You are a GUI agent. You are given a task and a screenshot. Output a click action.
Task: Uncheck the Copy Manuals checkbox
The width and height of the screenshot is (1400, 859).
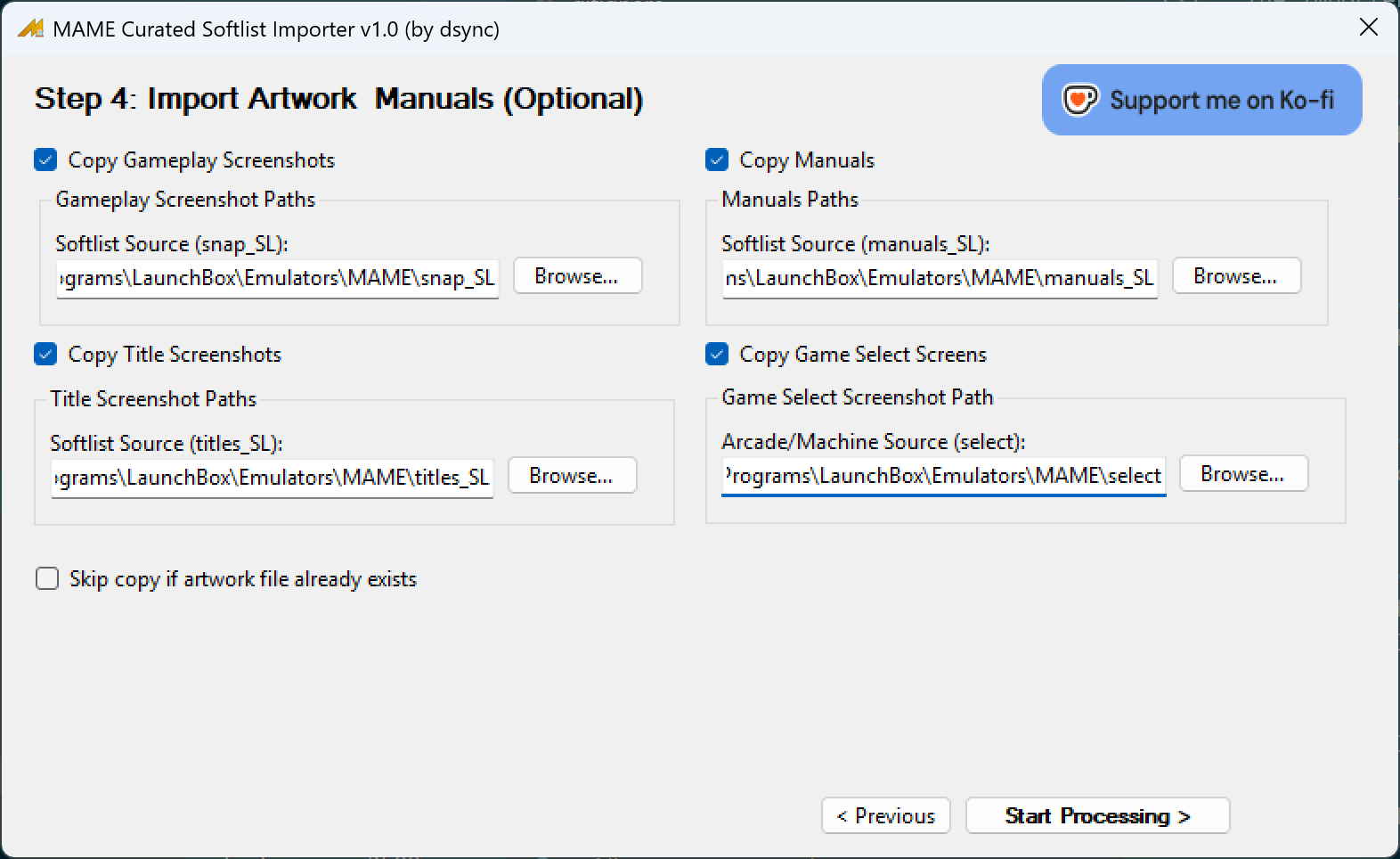click(717, 160)
